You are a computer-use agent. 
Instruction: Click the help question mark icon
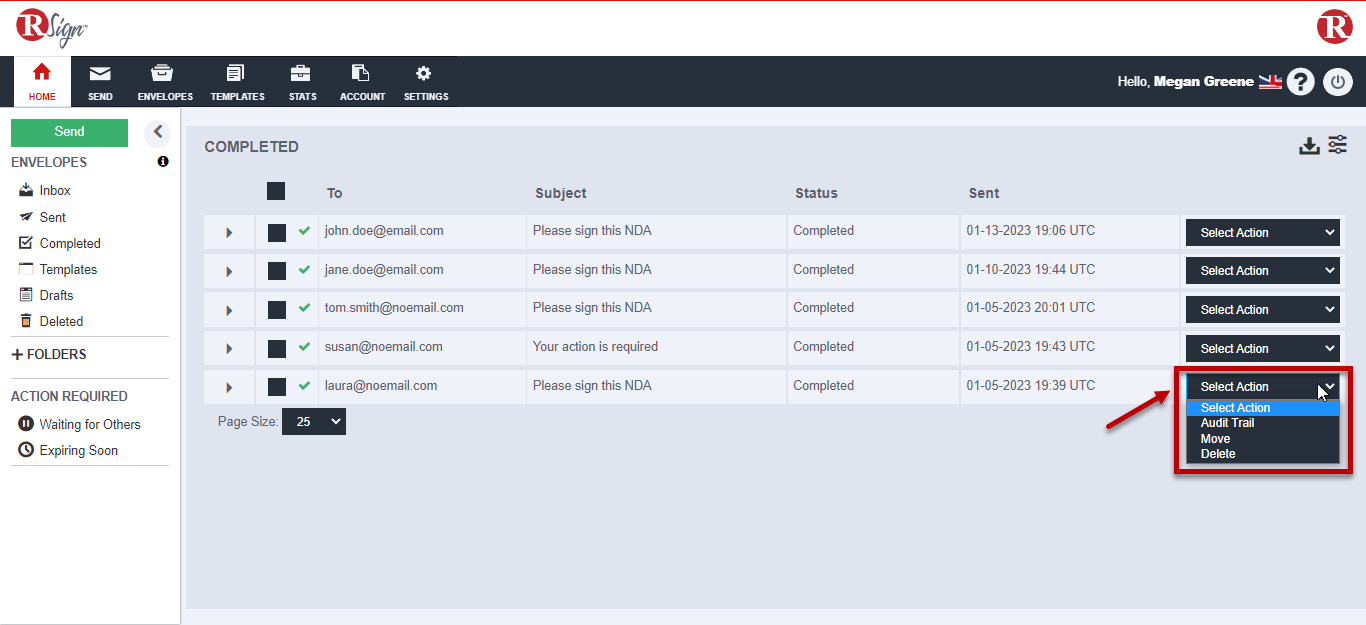(x=1300, y=82)
